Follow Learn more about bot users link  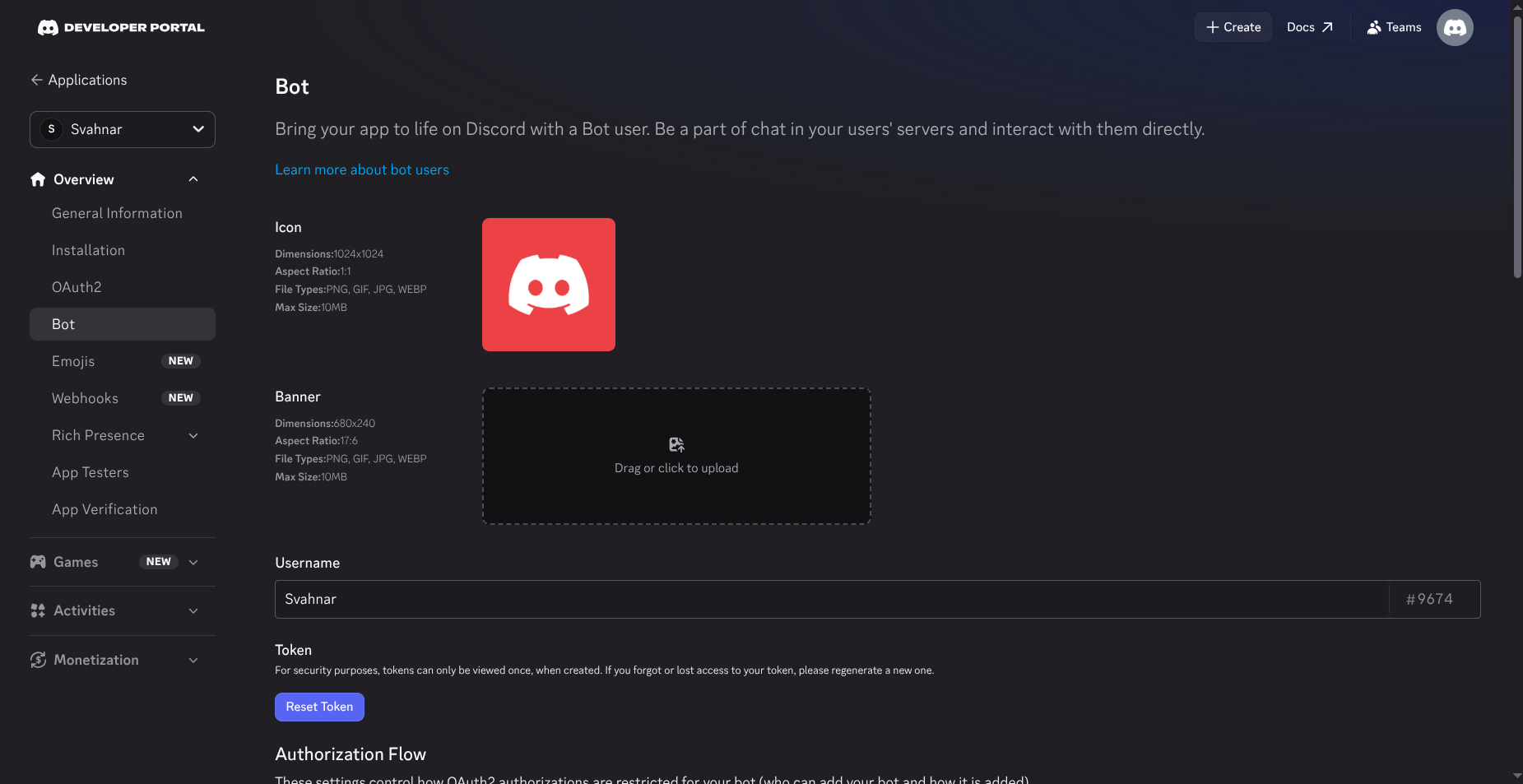click(362, 169)
